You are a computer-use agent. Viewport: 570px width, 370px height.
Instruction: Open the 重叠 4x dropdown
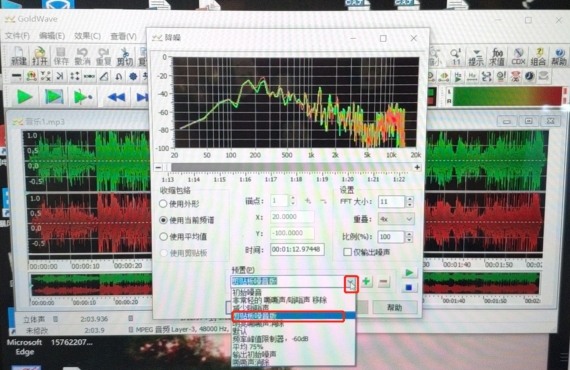[396, 219]
